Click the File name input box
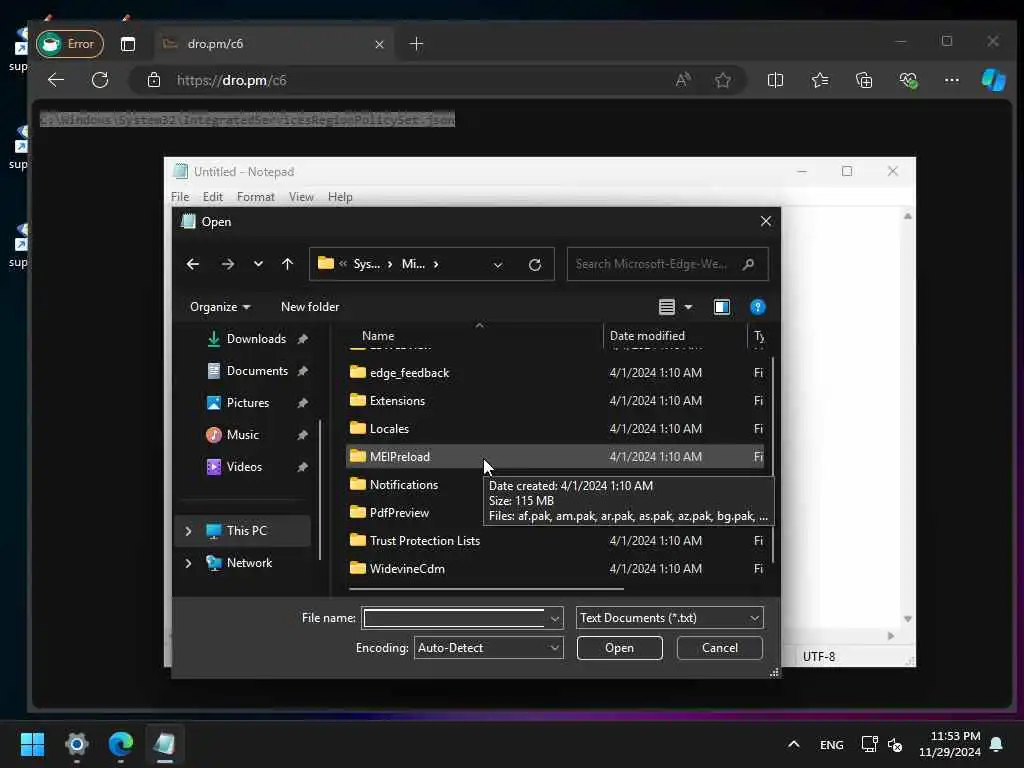Viewport: 1024px width, 768px height. tap(455, 618)
